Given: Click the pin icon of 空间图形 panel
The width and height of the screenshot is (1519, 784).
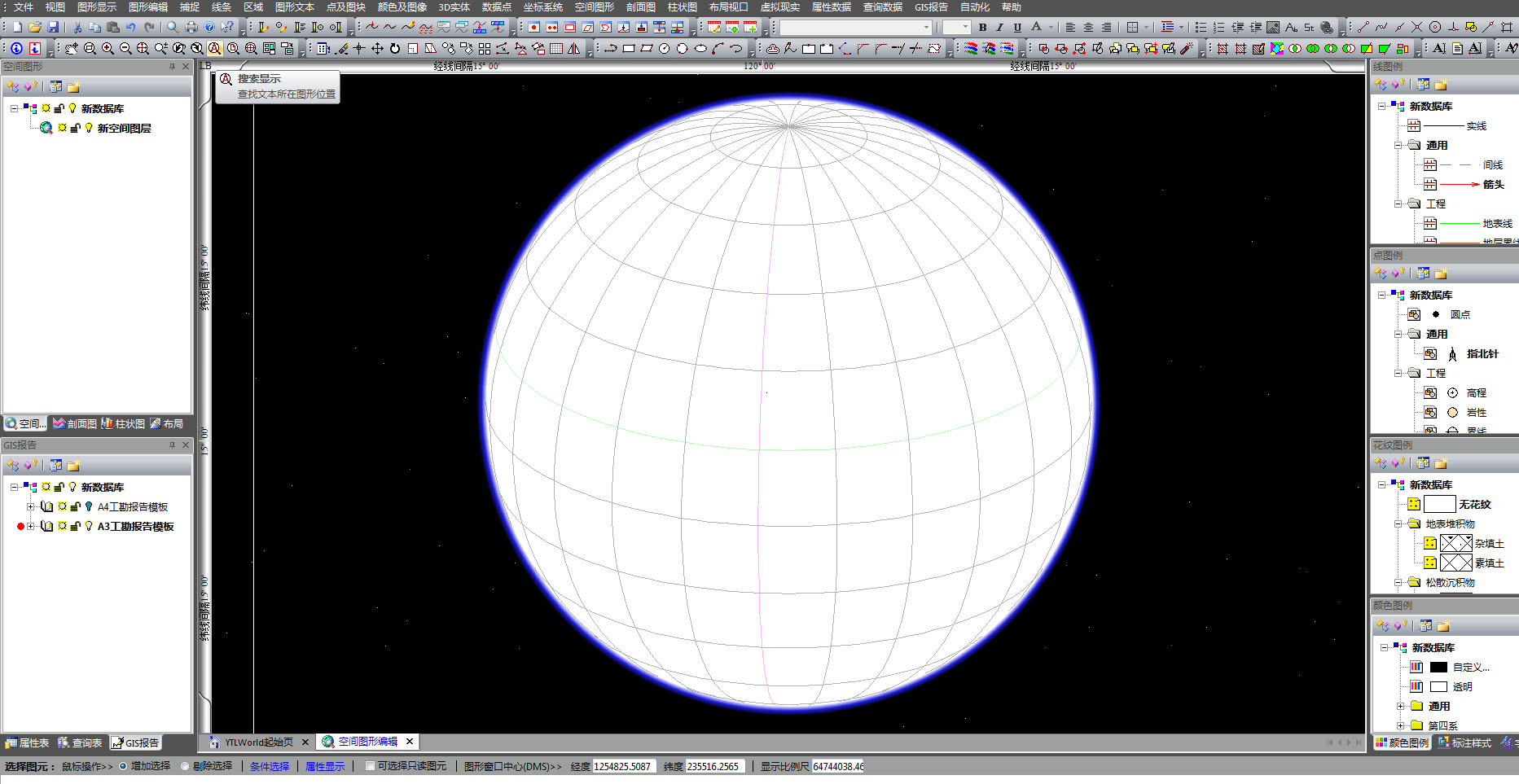Looking at the screenshot, I should pos(172,67).
